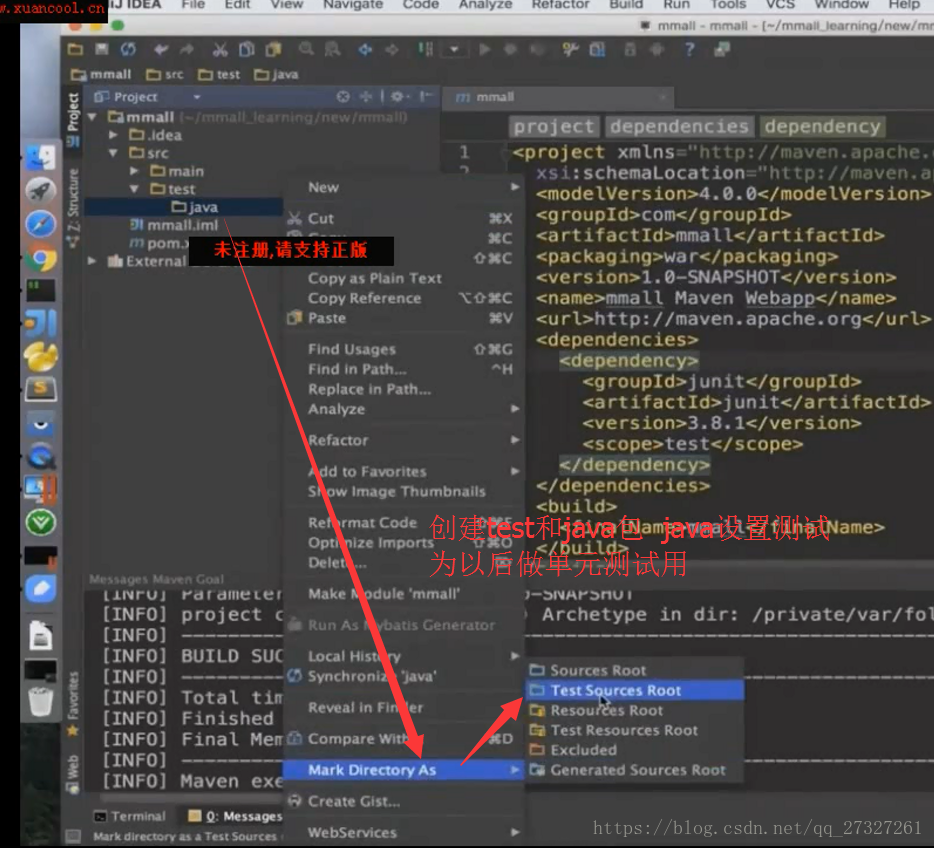Open Launchpad rocket icon in the Dock
The height and width of the screenshot is (848, 934).
tap(41, 191)
